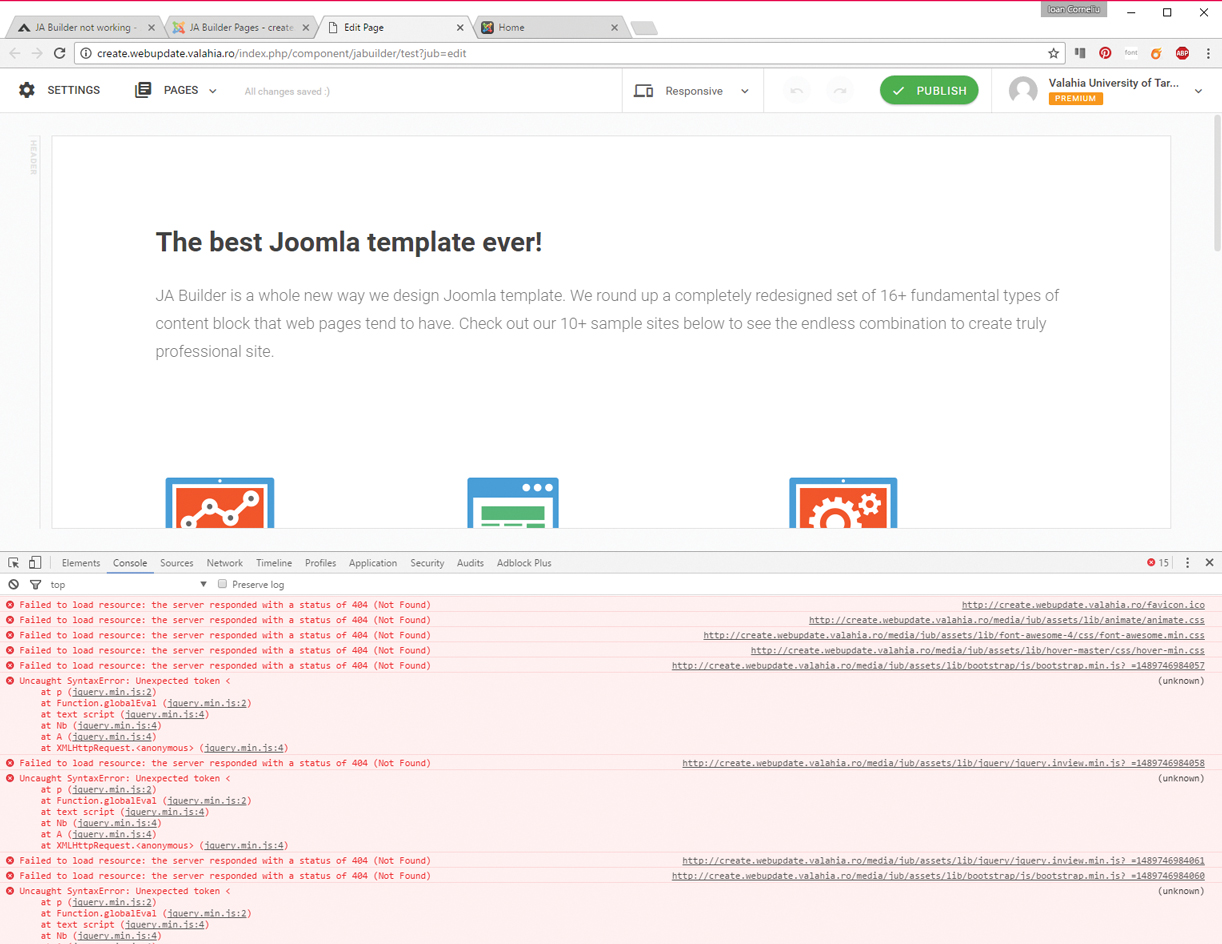Open the Sources tab in DevTools
This screenshot has width=1222, height=944.
177,563
